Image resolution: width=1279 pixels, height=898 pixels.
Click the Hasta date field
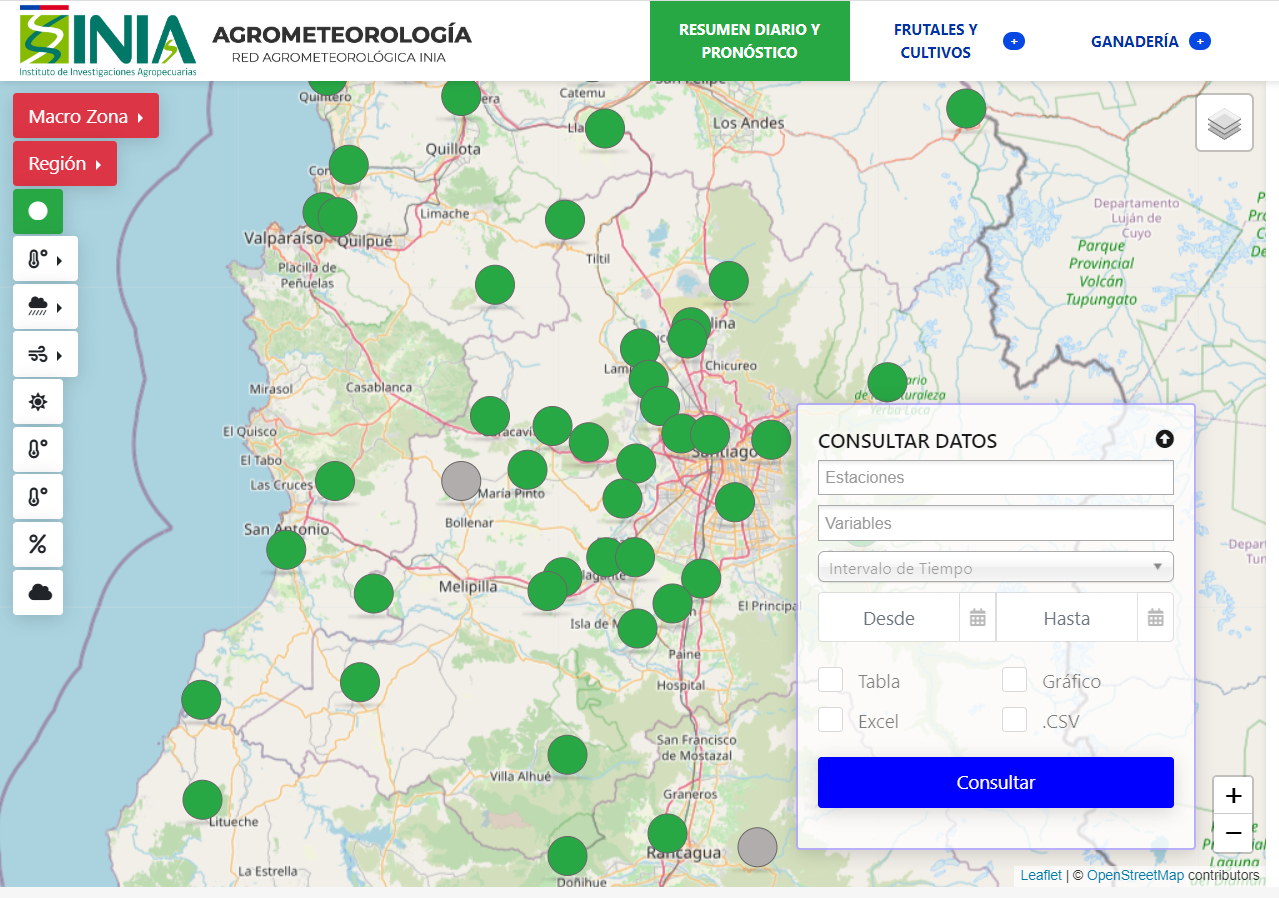pyautogui.click(x=1067, y=618)
